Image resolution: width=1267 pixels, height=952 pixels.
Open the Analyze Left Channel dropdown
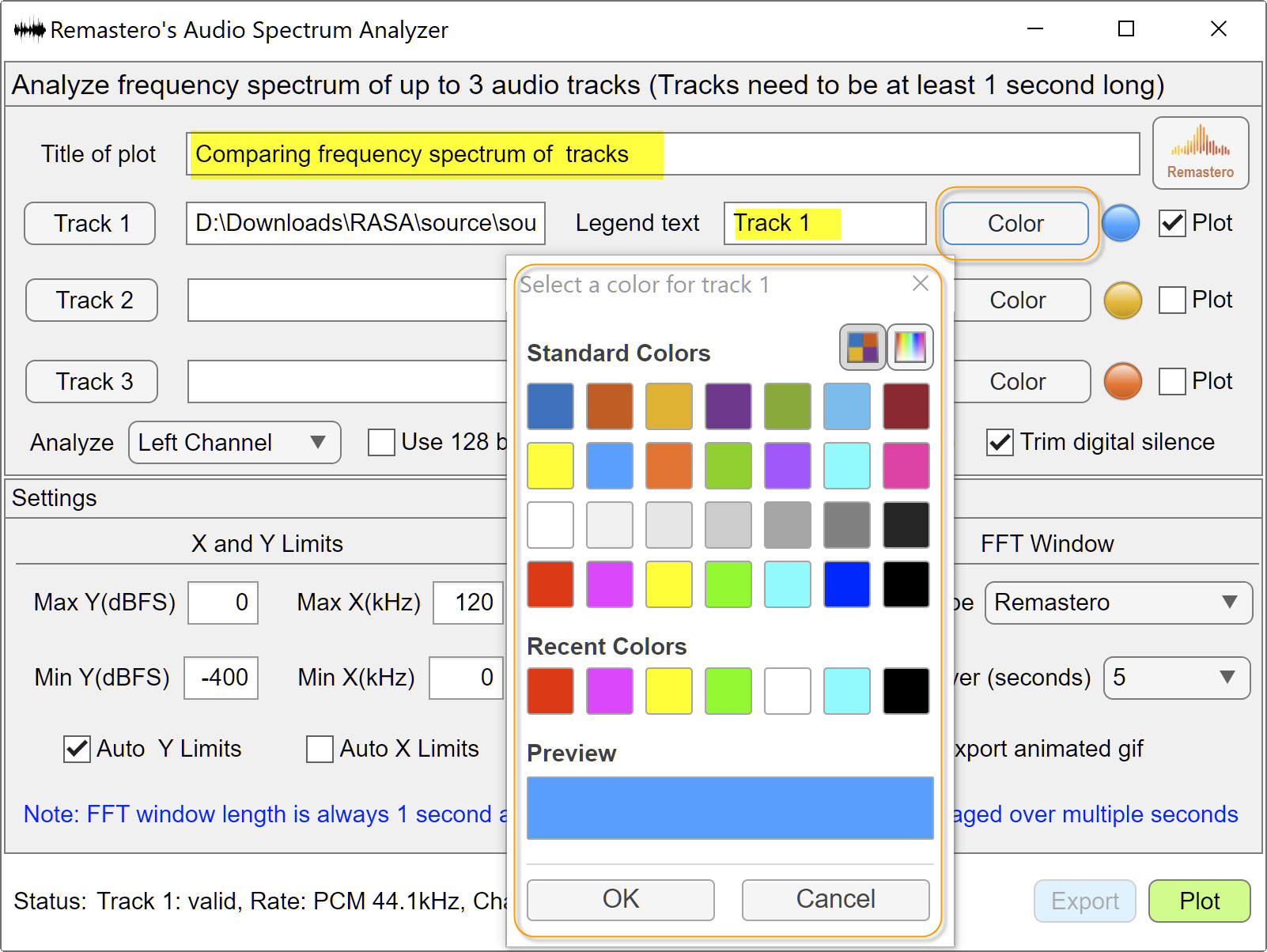pyautogui.click(x=235, y=442)
